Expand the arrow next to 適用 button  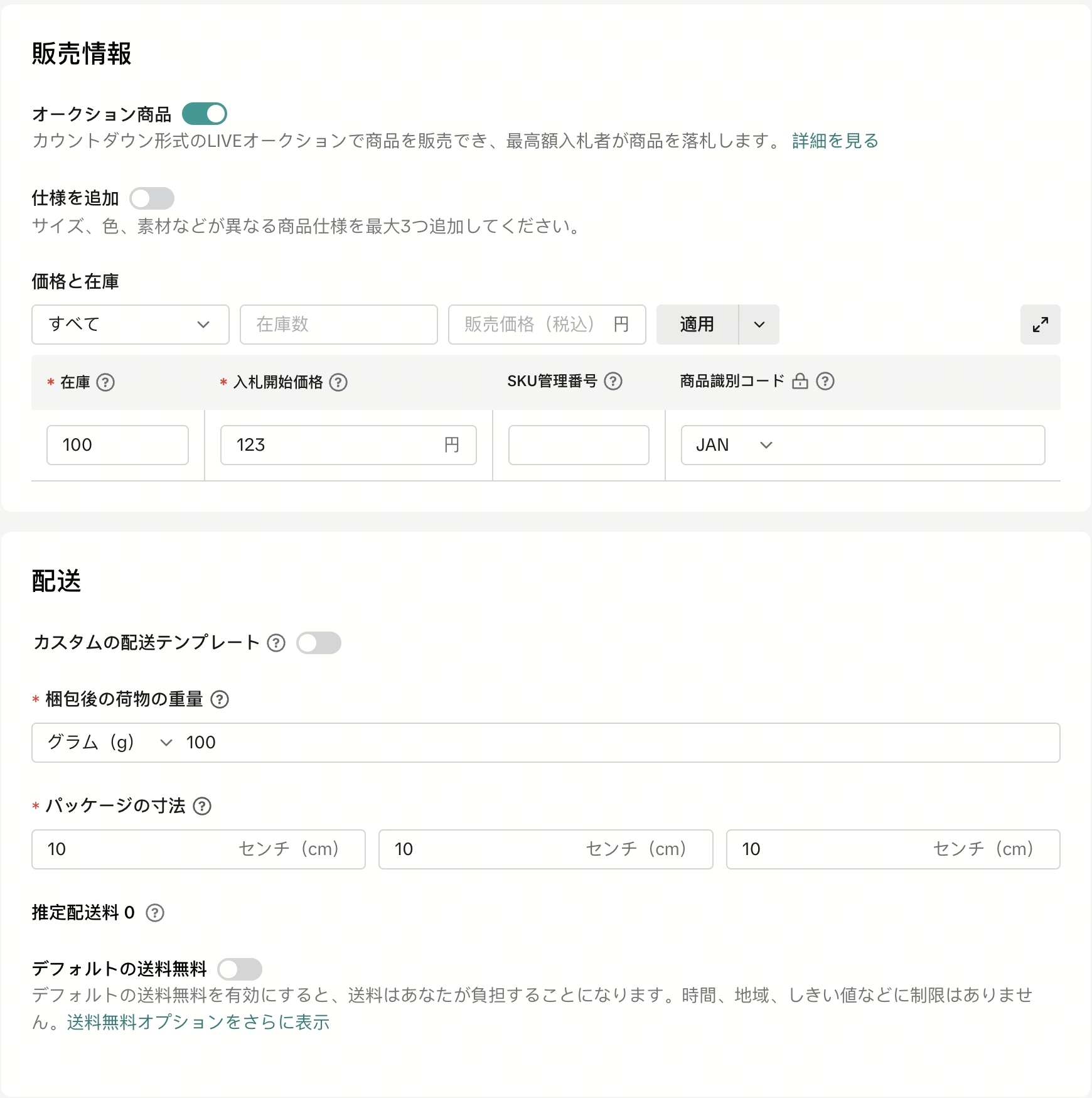(x=759, y=325)
